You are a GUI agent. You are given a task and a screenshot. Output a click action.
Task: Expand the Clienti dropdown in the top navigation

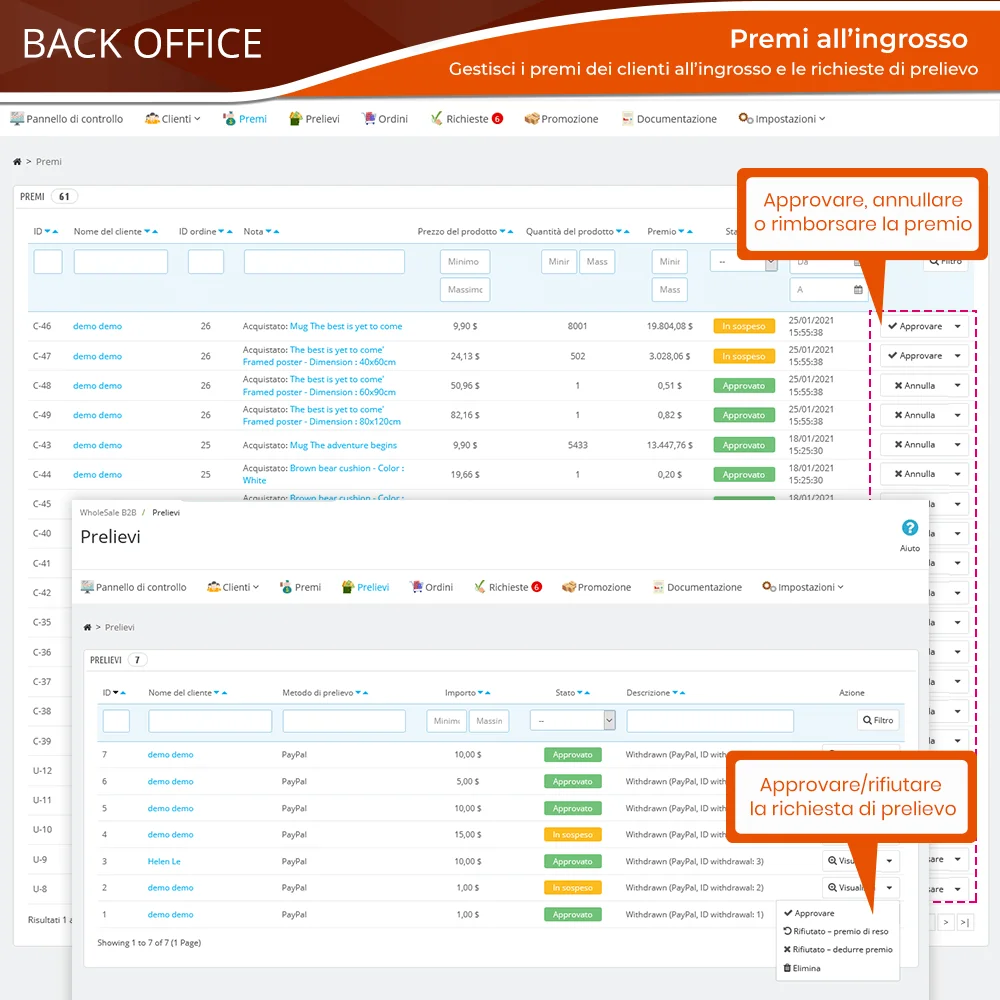pos(173,119)
